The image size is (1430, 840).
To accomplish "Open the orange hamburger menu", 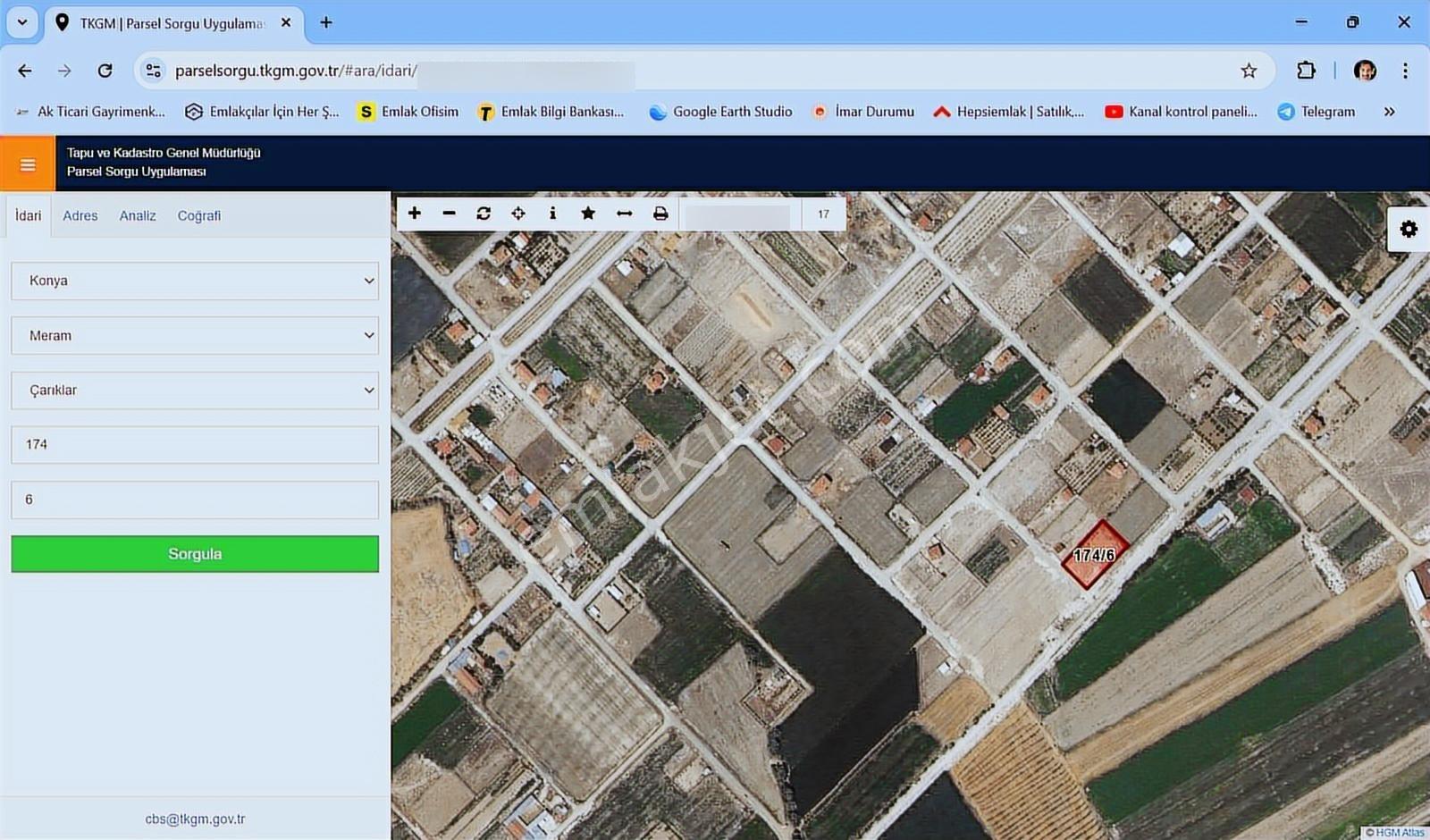I will tap(28, 164).
